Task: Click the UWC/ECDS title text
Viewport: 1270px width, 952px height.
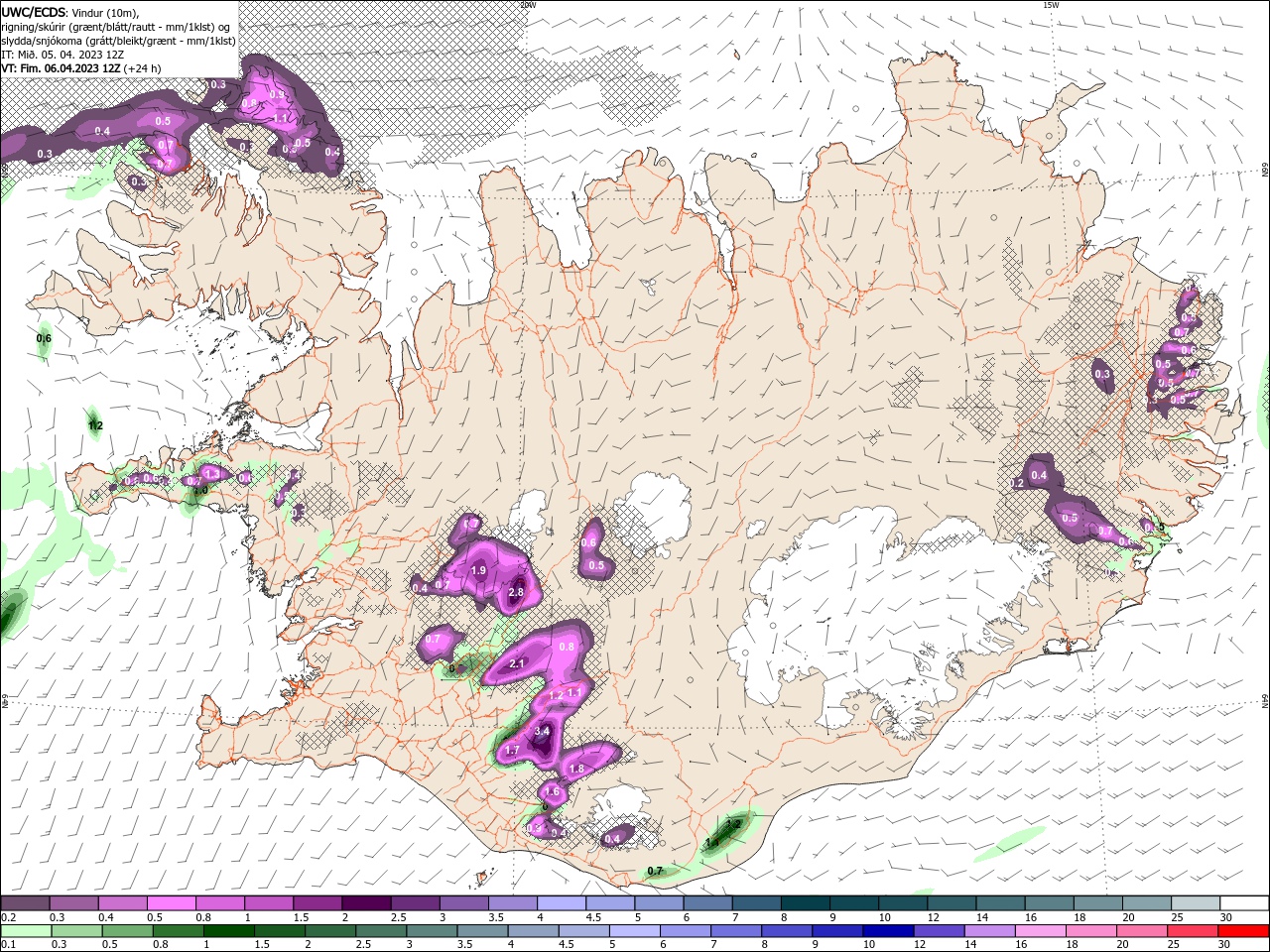Action: [x=34, y=12]
